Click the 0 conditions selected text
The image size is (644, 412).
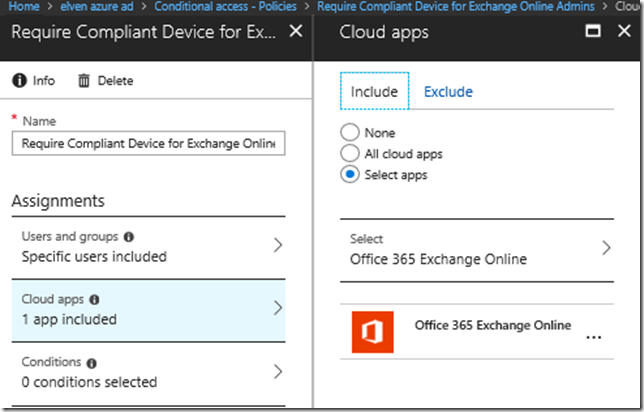click(89, 382)
